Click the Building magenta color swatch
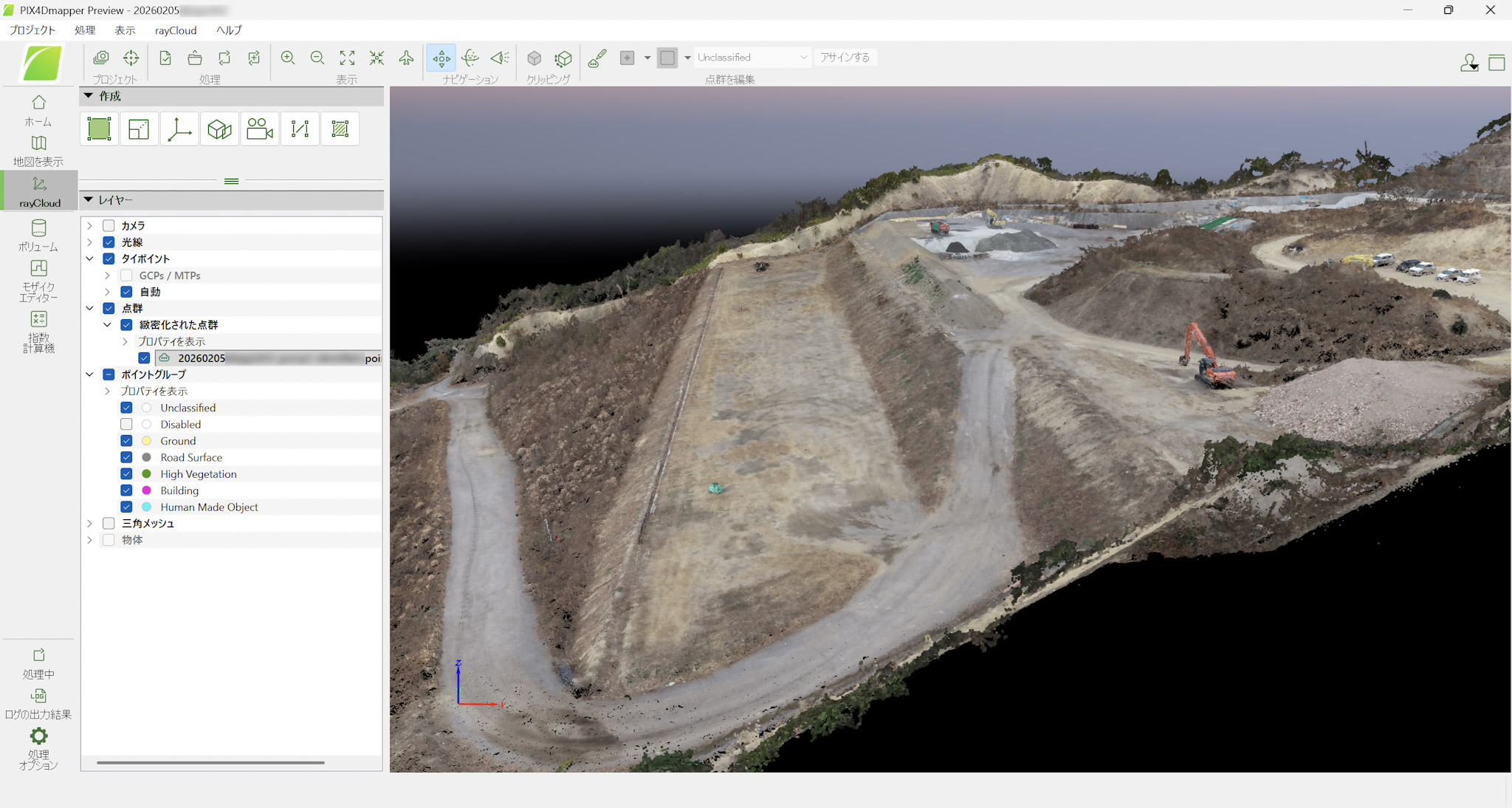This screenshot has height=808, width=1512. pyautogui.click(x=146, y=490)
